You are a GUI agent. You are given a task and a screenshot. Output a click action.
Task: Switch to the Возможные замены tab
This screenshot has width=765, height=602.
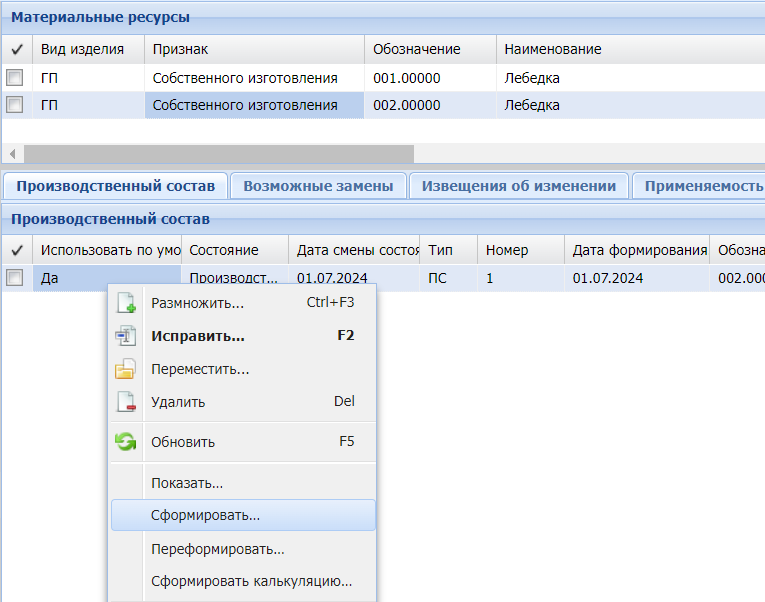[x=318, y=186]
